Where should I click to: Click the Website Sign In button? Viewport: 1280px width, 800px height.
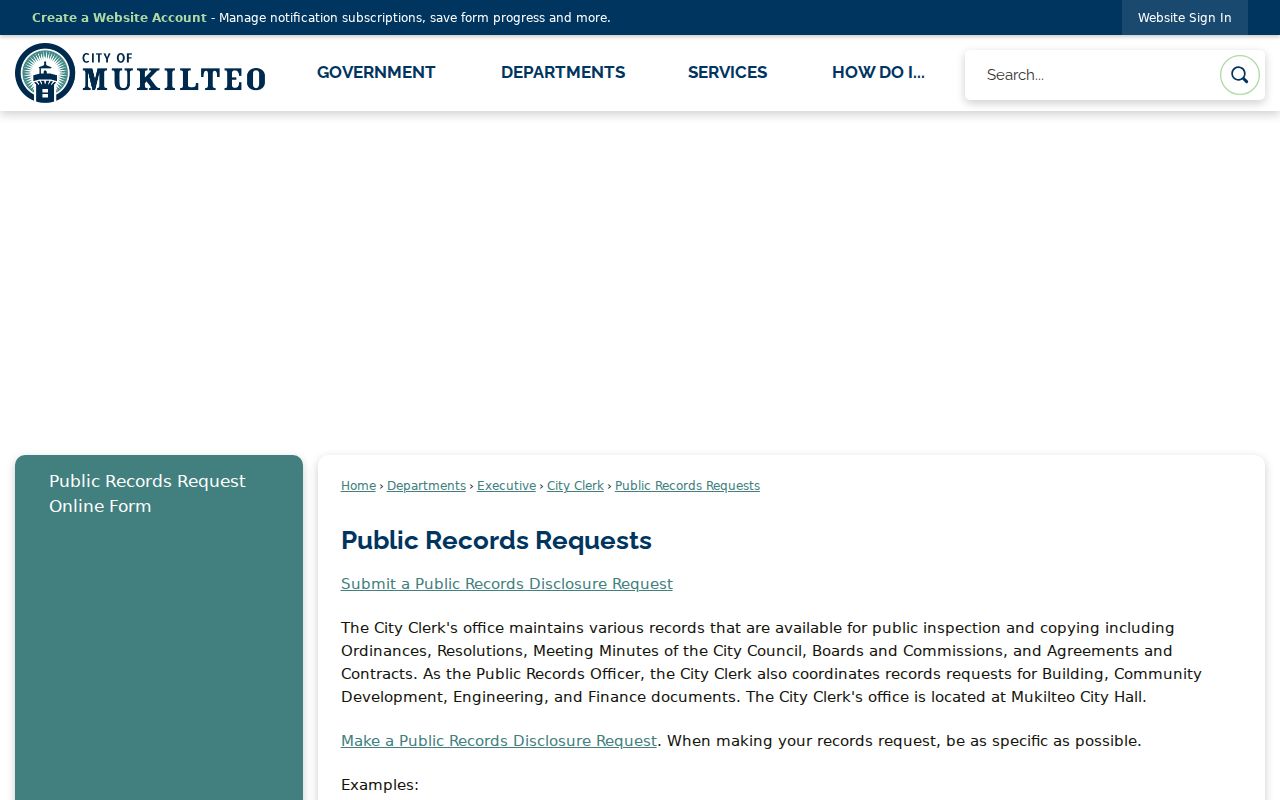pos(1185,18)
